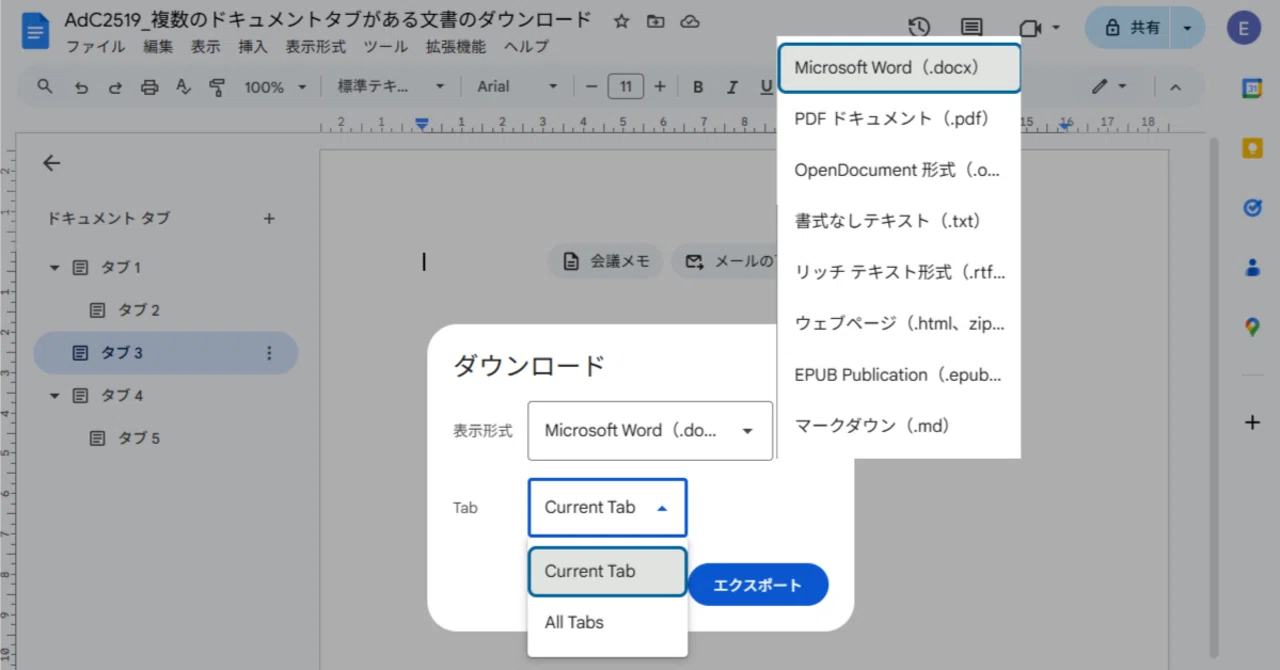Open the editing mode pencil dropdown
Viewport: 1280px width, 670px height.
pyautogui.click(x=1109, y=87)
